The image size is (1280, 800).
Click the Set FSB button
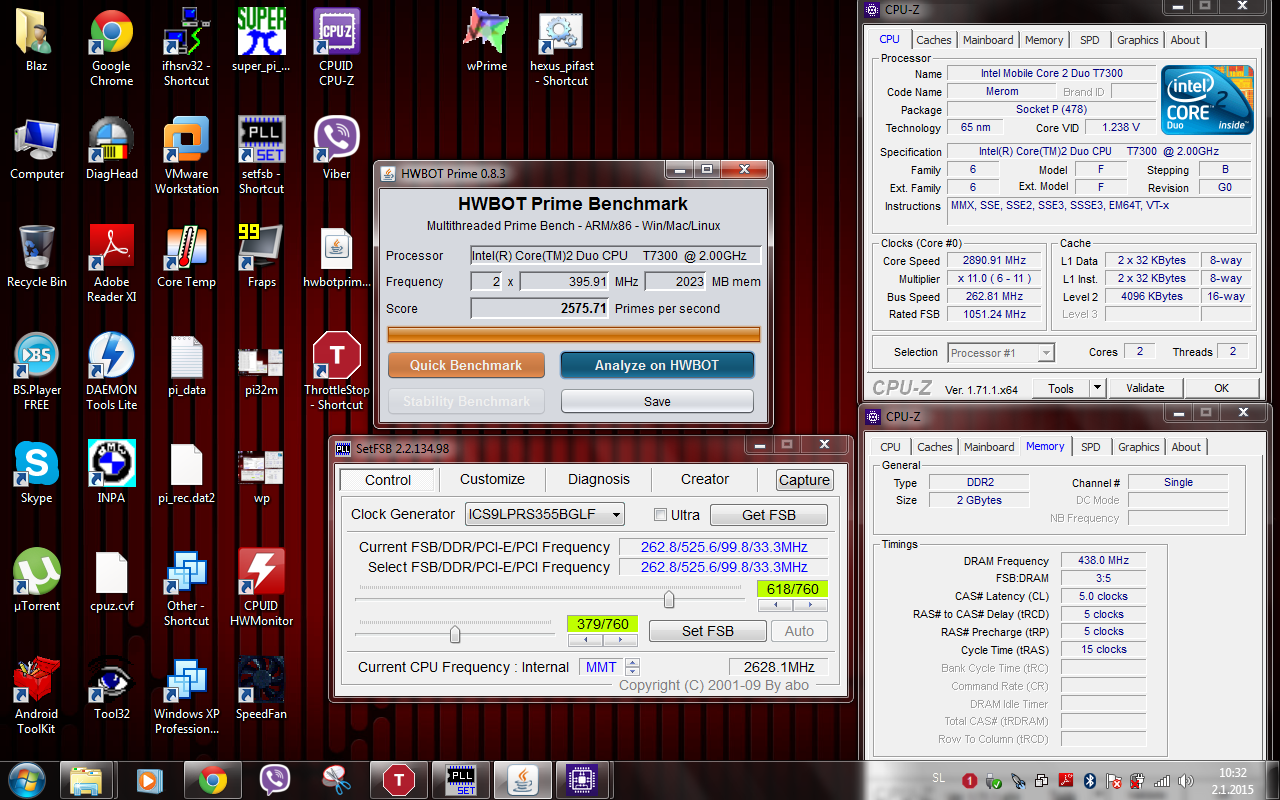pos(708,631)
